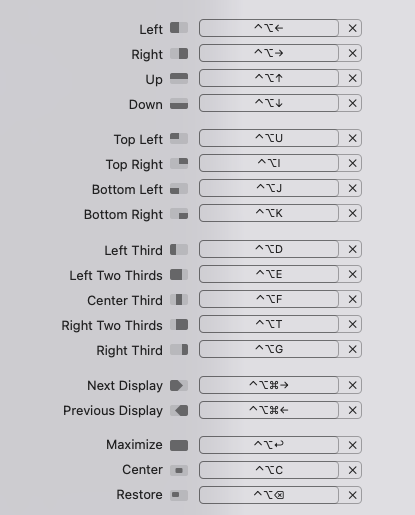This screenshot has height=515, width=415.
Task: Click the Right Two Thirds icon
Action: [x=179, y=324]
